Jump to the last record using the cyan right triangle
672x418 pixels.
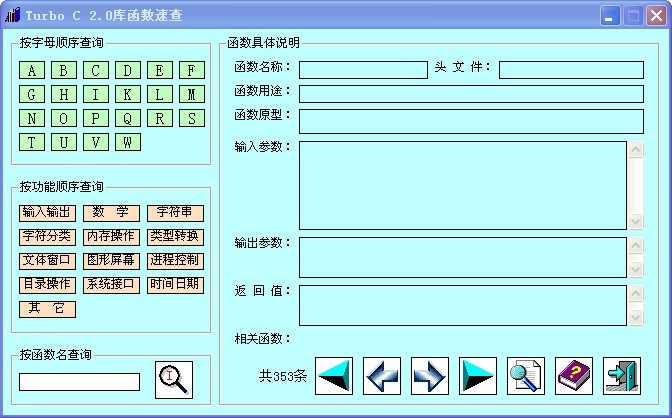[x=478, y=376]
